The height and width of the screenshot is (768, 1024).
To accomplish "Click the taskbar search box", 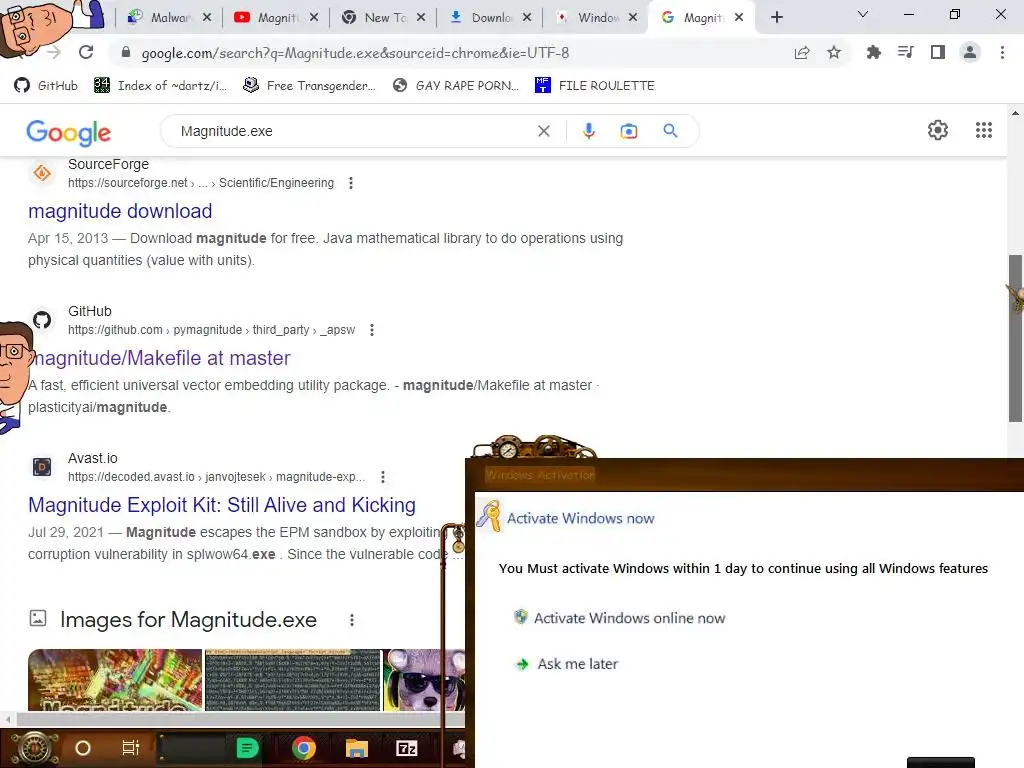I will tap(191, 748).
